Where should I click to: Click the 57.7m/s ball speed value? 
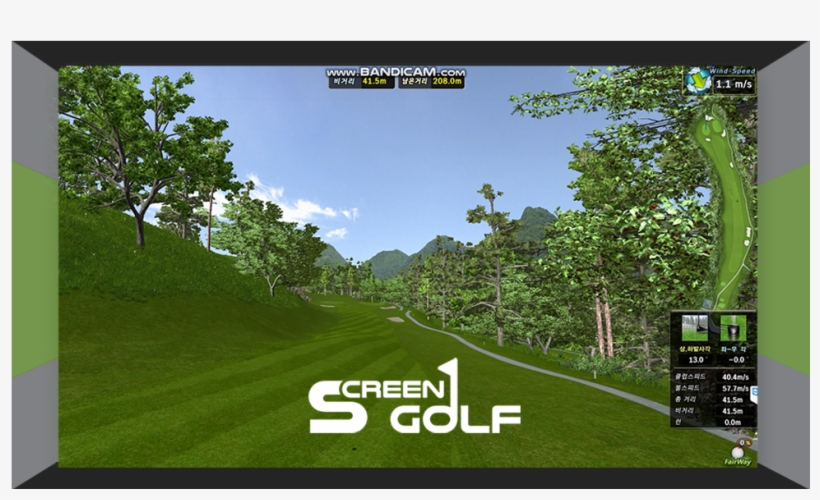tap(735, 389)
